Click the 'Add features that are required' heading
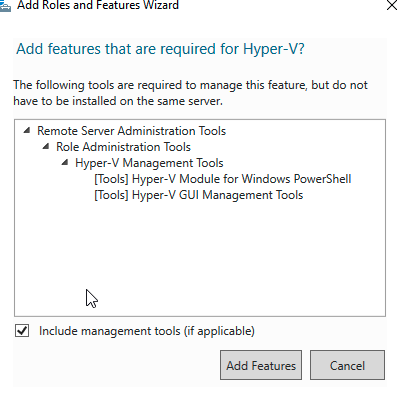Image resolution: width=406 pixels, height=404 pixels. point(160,49)
